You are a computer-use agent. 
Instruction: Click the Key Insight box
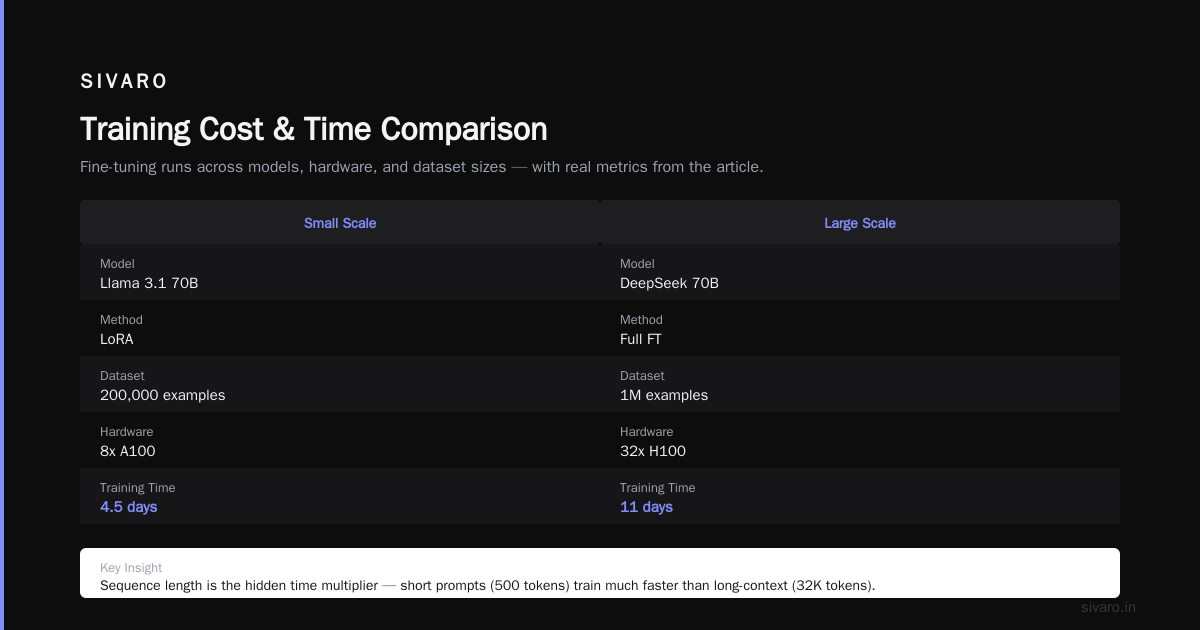click(x=600, y=573)
